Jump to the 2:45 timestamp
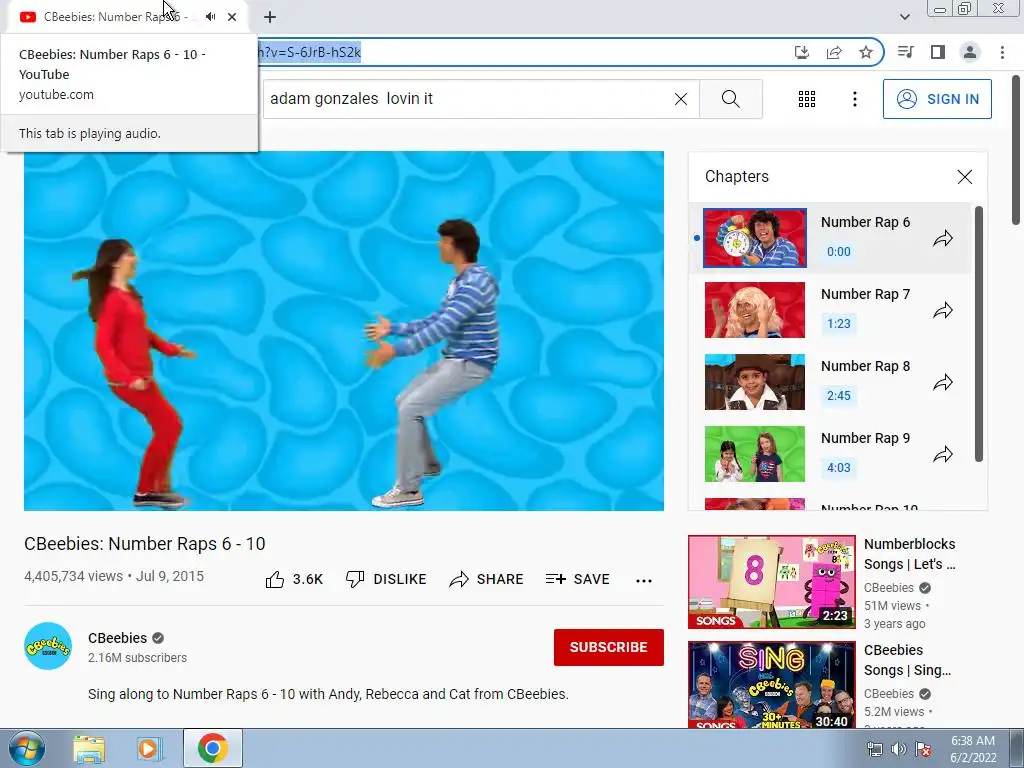This screenshot has height=768, width=1024. click(x=839, y=395)
